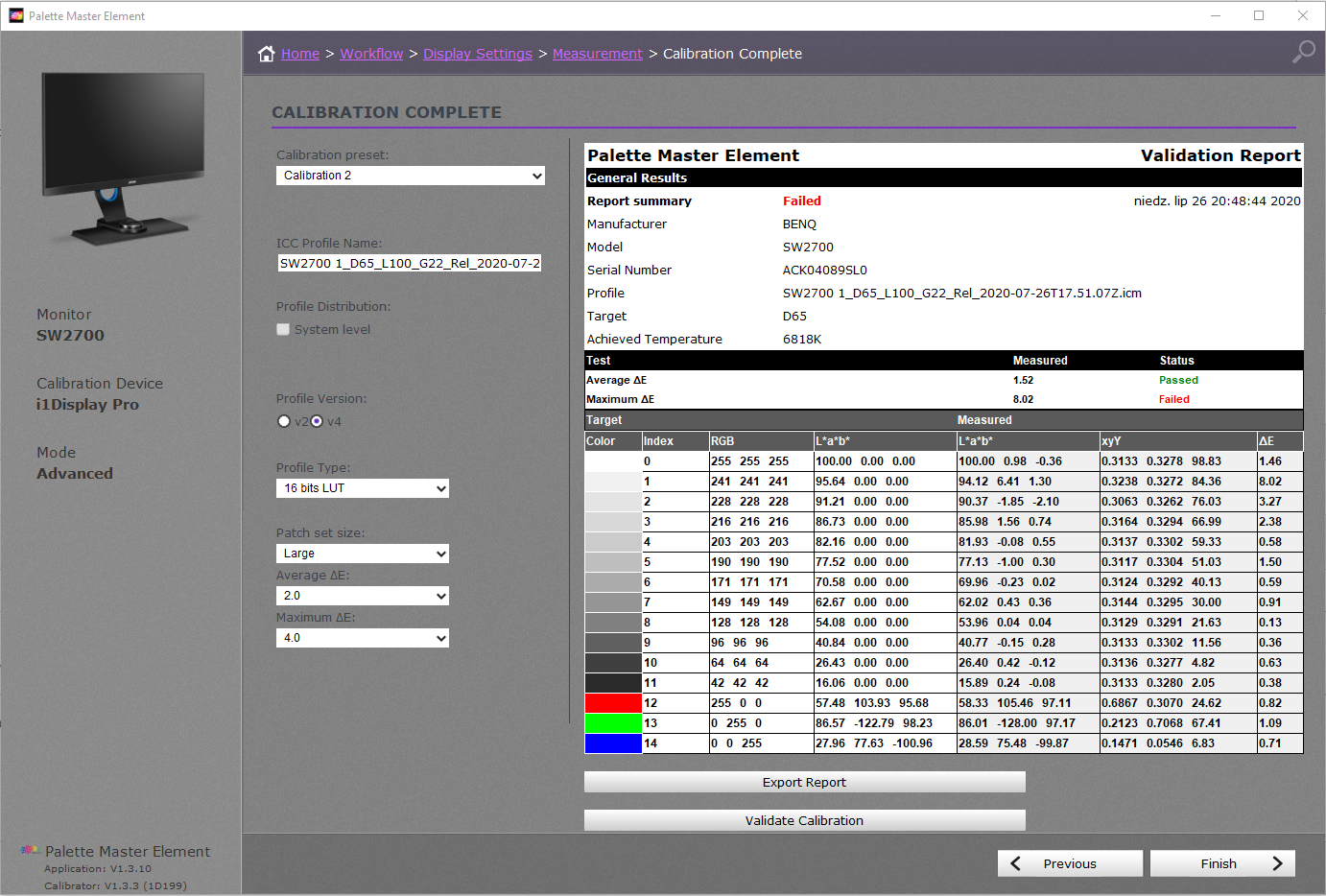This screenshot has width=1326, height=896.
Task: Open the Patch set size dropdown
Action: pos(363,554)
